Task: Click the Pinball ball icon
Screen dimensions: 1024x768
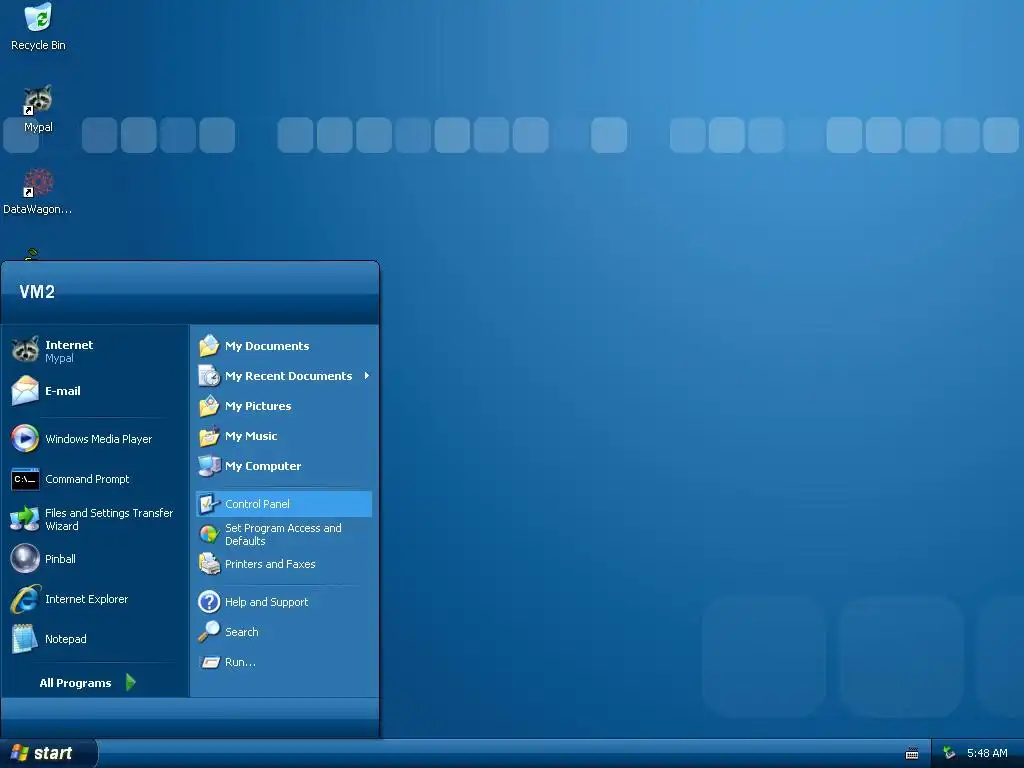Action: [25, 559]
